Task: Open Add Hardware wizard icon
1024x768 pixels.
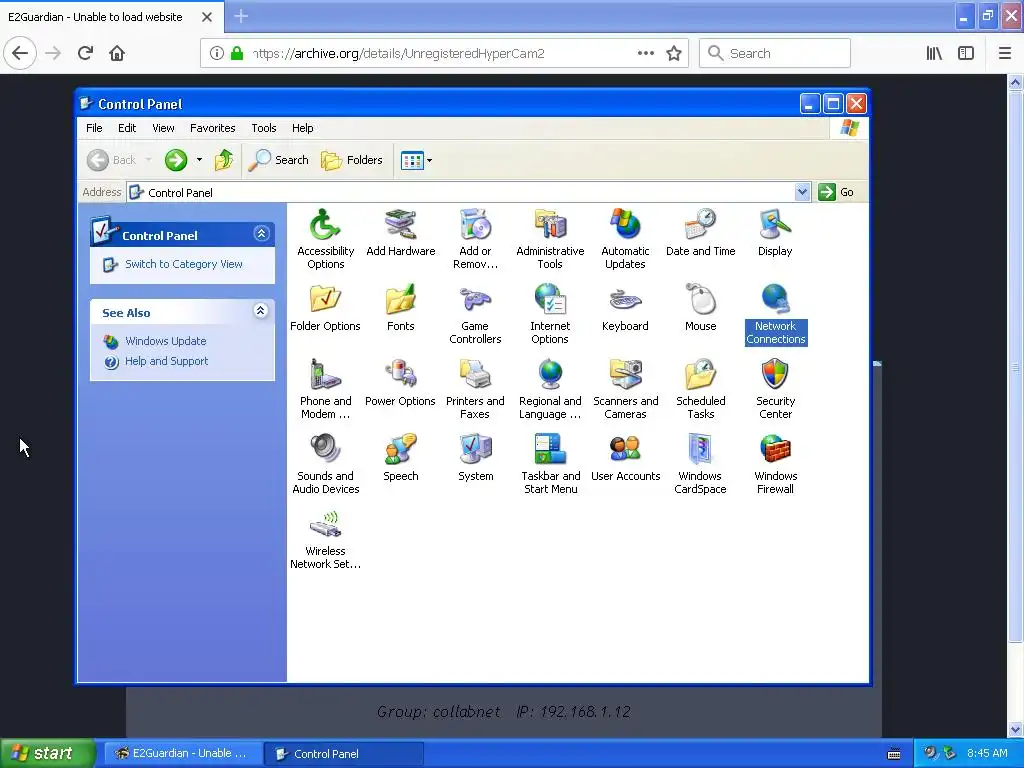Action: point(400,232)
